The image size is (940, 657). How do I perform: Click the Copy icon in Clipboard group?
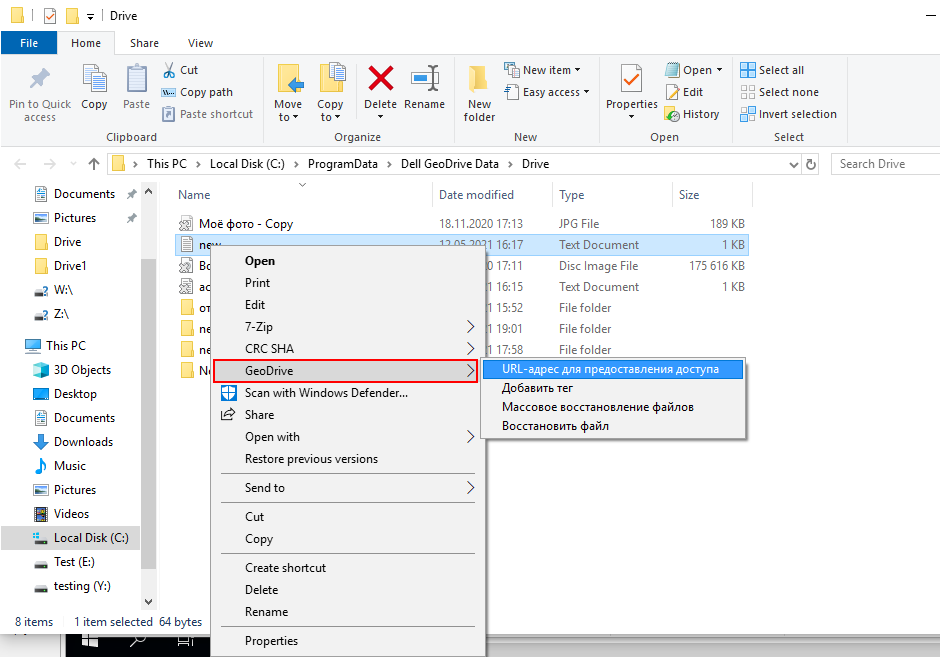tap(94, 80)
